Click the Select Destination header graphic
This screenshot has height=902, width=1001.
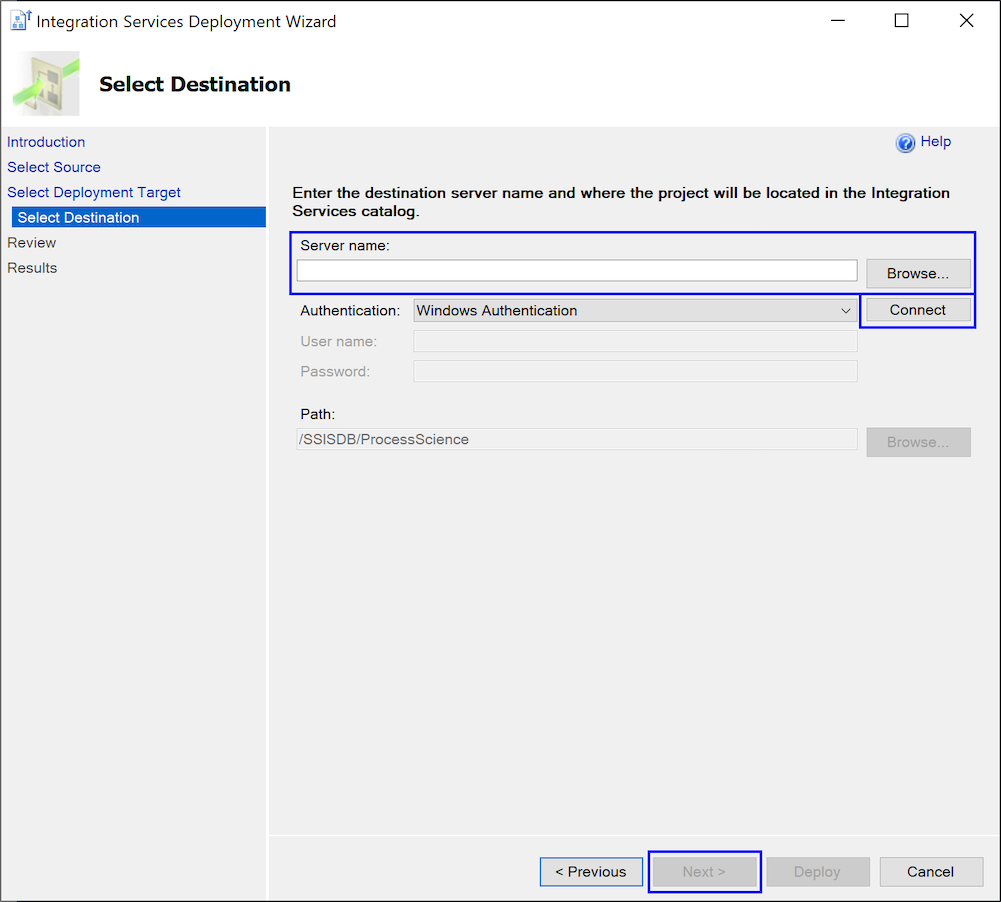click(46, 84)
